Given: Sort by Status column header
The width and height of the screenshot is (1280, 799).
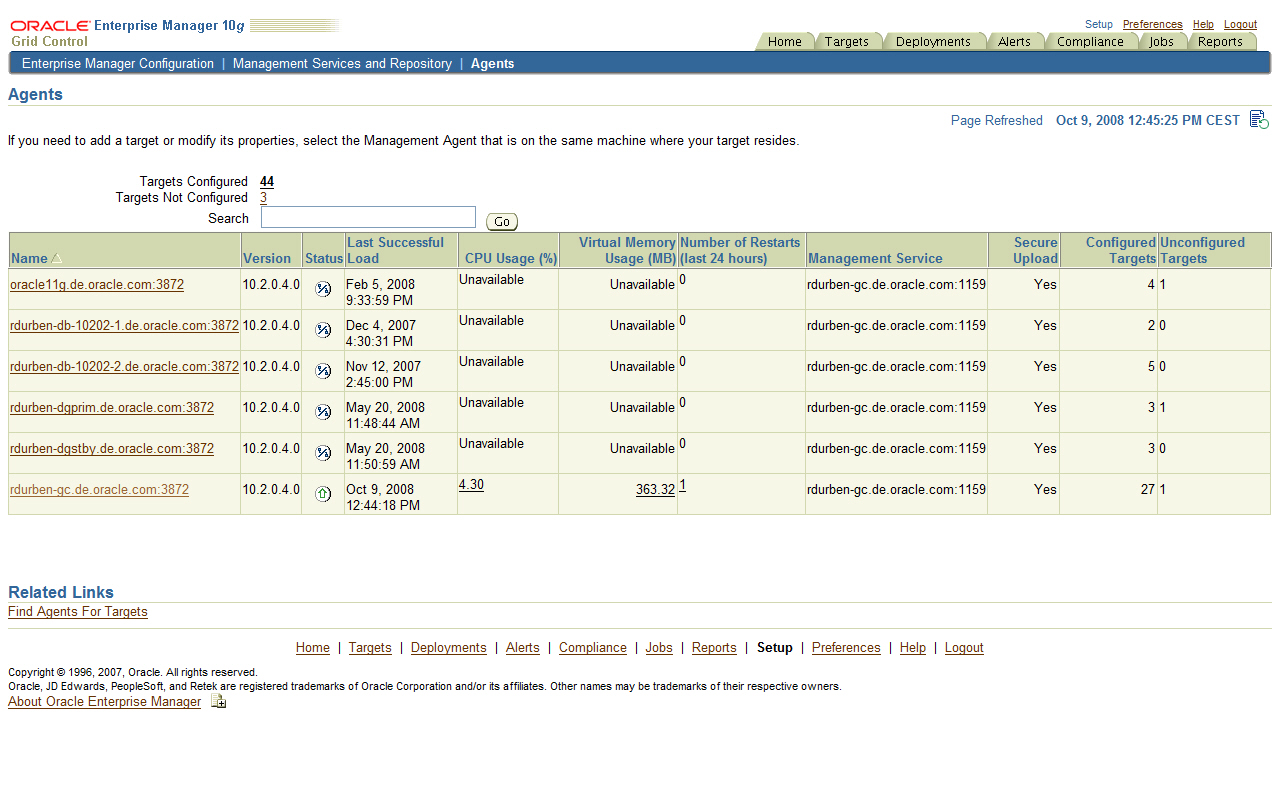Looking at the screenshot, I should click(324, 259).
